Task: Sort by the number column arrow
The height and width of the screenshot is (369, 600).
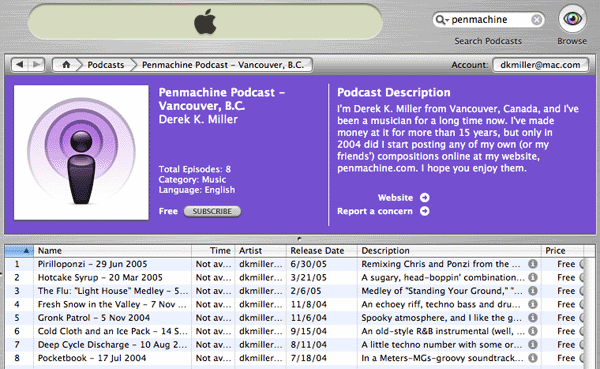Action: [x=19, y=251]
